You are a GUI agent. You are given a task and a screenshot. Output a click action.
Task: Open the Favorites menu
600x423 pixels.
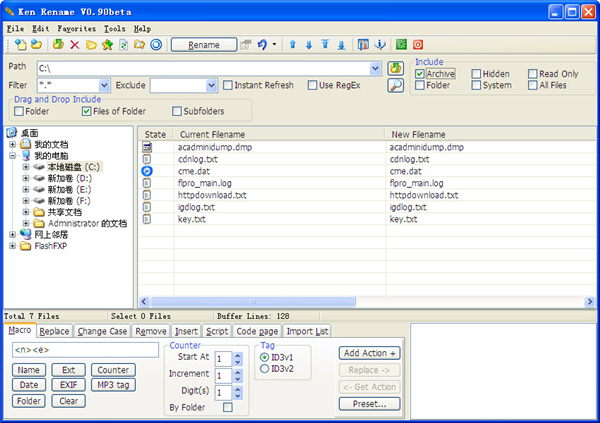tap(77, 29)
